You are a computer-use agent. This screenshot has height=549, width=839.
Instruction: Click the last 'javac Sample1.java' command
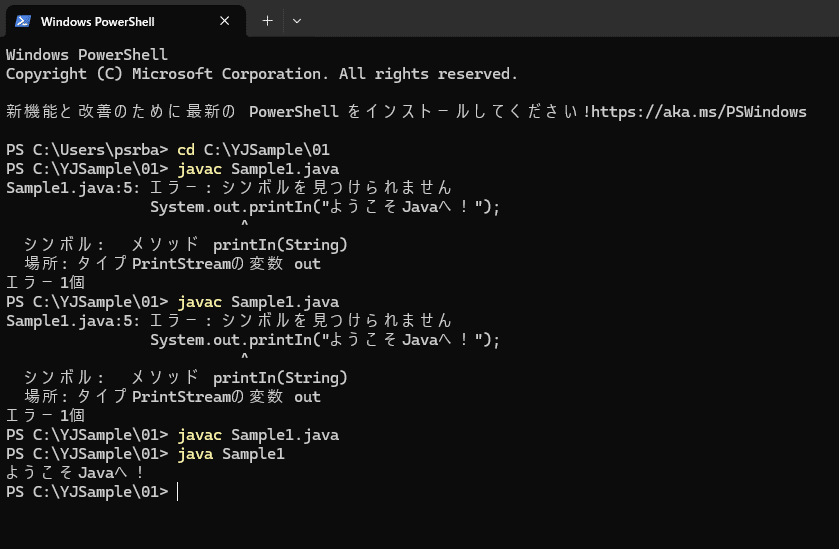tap(258, 435)
